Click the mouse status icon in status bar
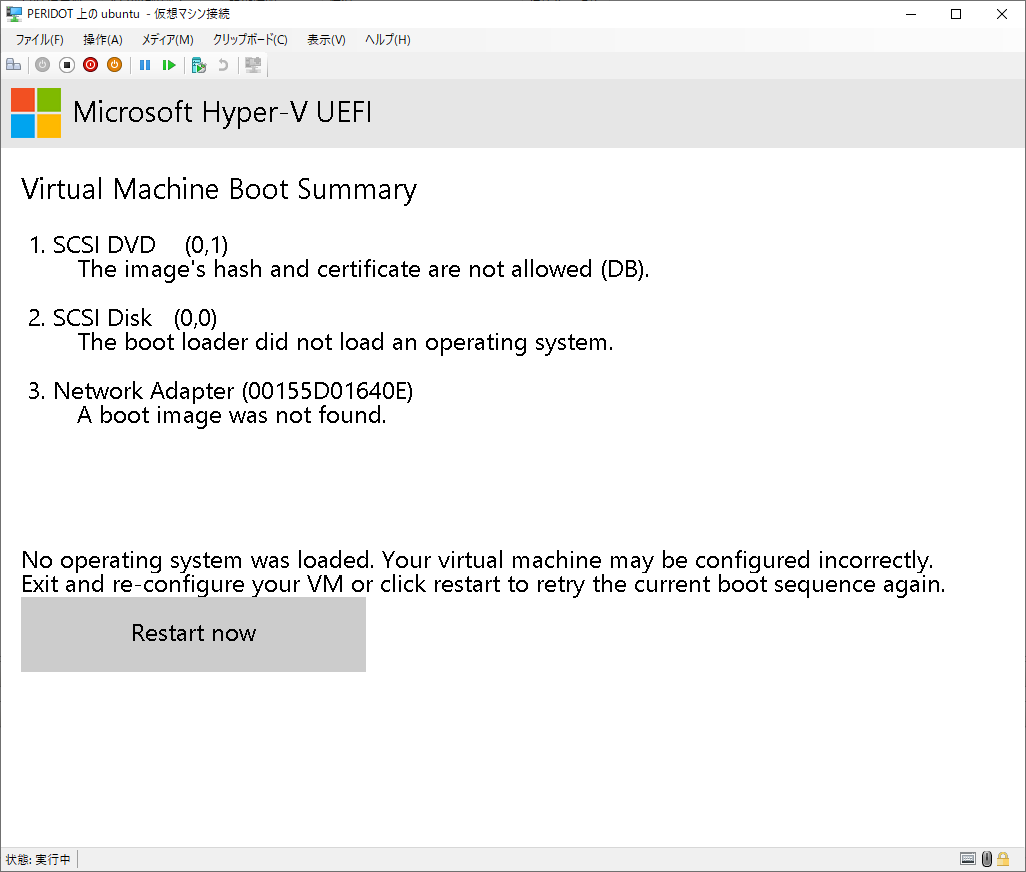 pyautogui.click(x=987, y=858)
